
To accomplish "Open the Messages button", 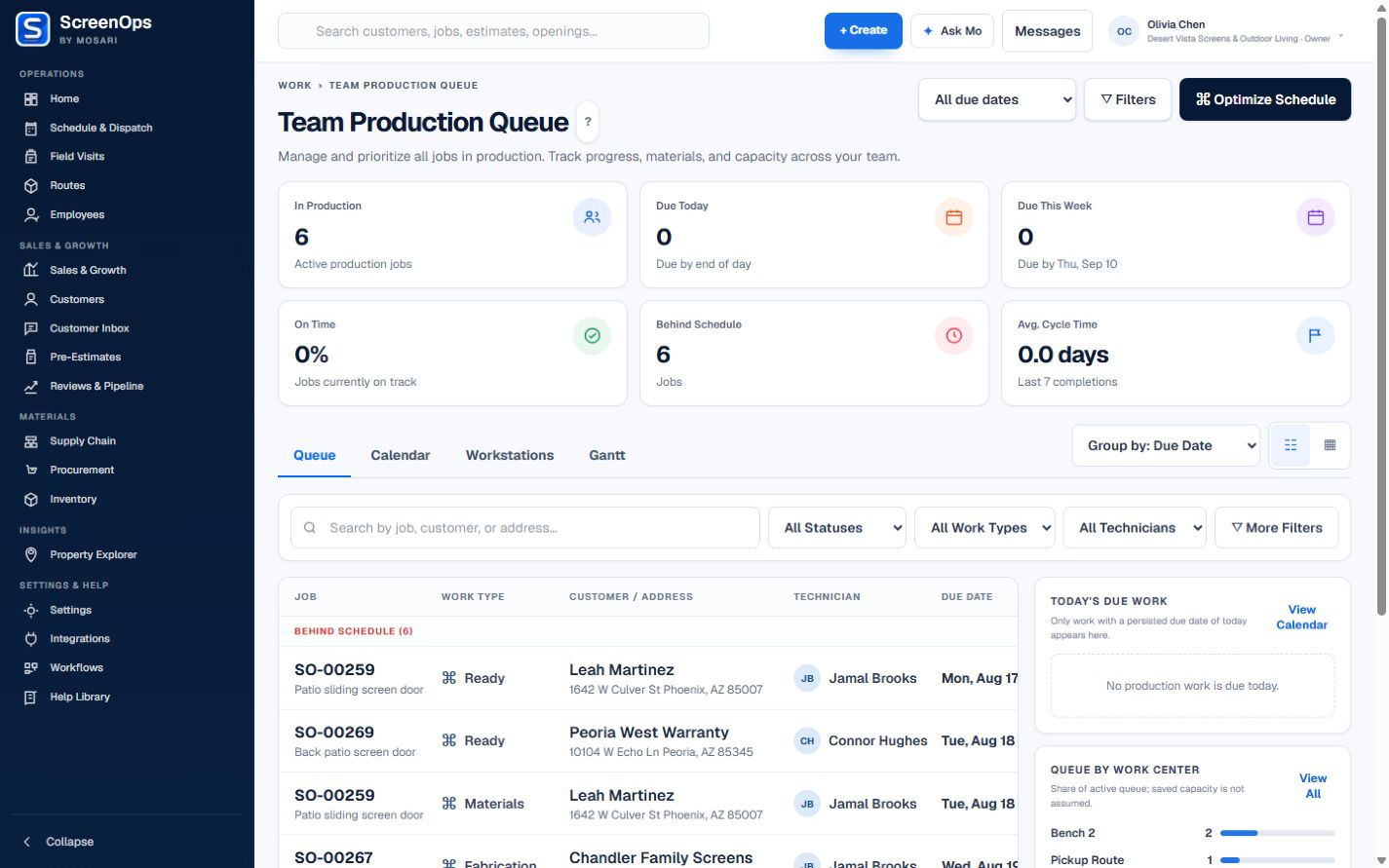I will (1048, 31).
